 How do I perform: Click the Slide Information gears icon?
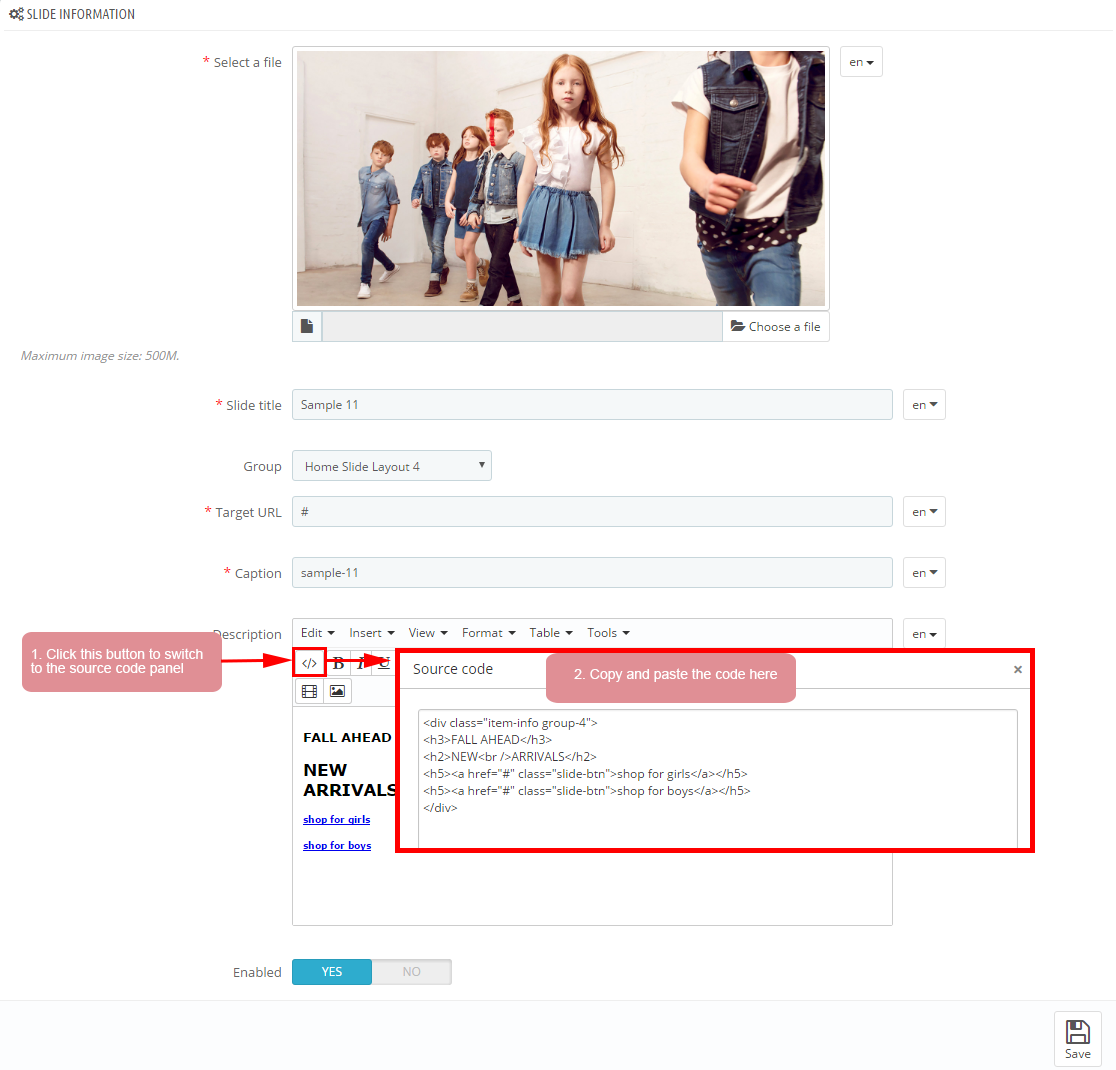pyautogui.click(x=16, y=14)
